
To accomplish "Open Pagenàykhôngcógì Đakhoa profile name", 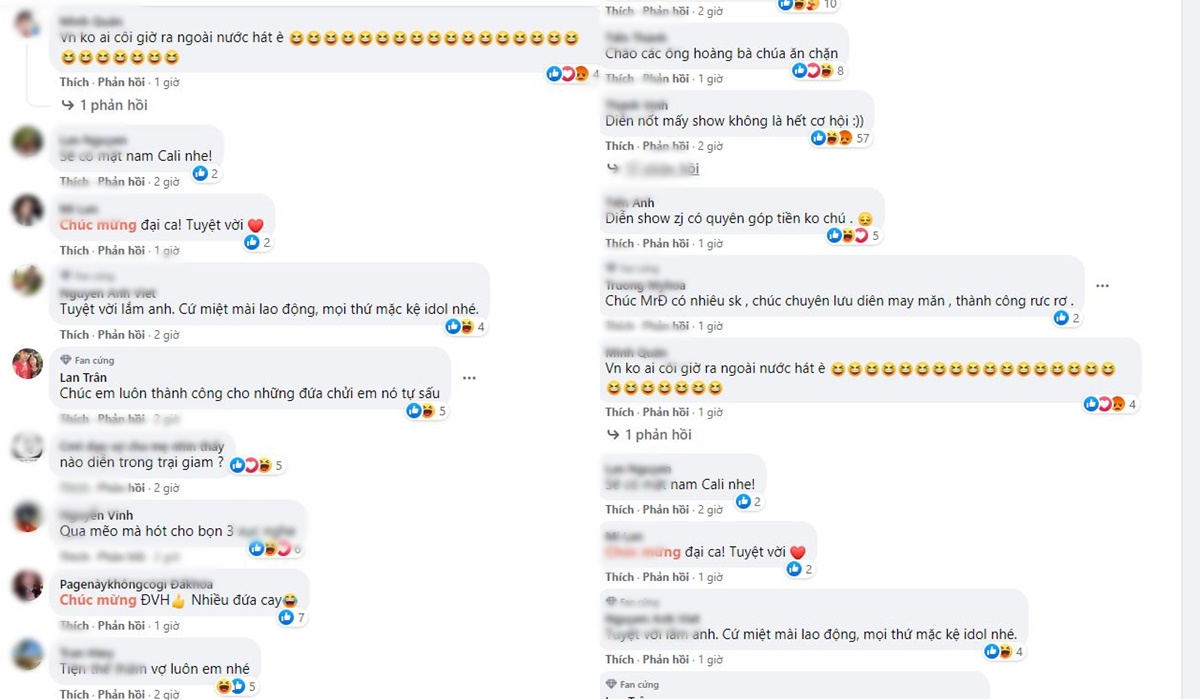I will coord(136,584).
